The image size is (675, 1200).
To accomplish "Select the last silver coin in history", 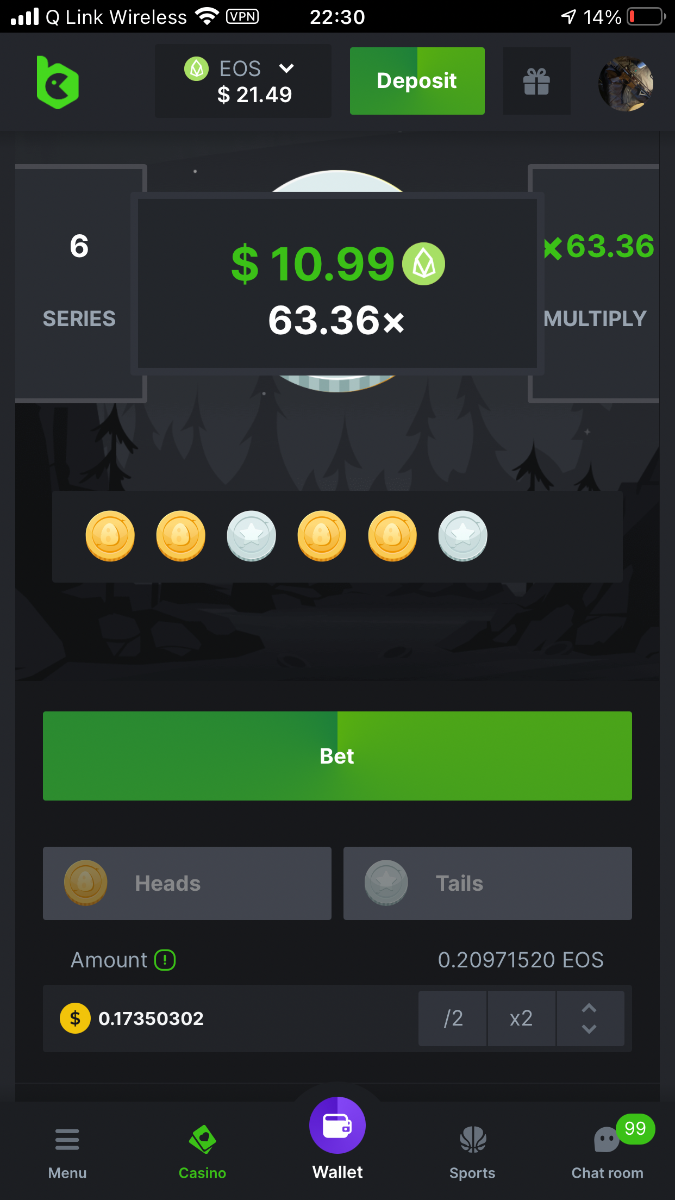I will tap(463, 536).
